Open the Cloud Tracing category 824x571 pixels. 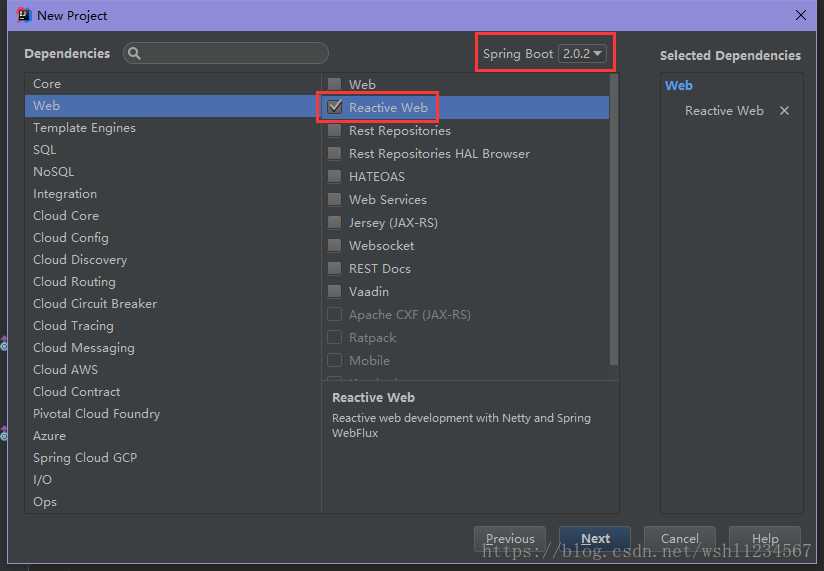click(x=172, y=326)
